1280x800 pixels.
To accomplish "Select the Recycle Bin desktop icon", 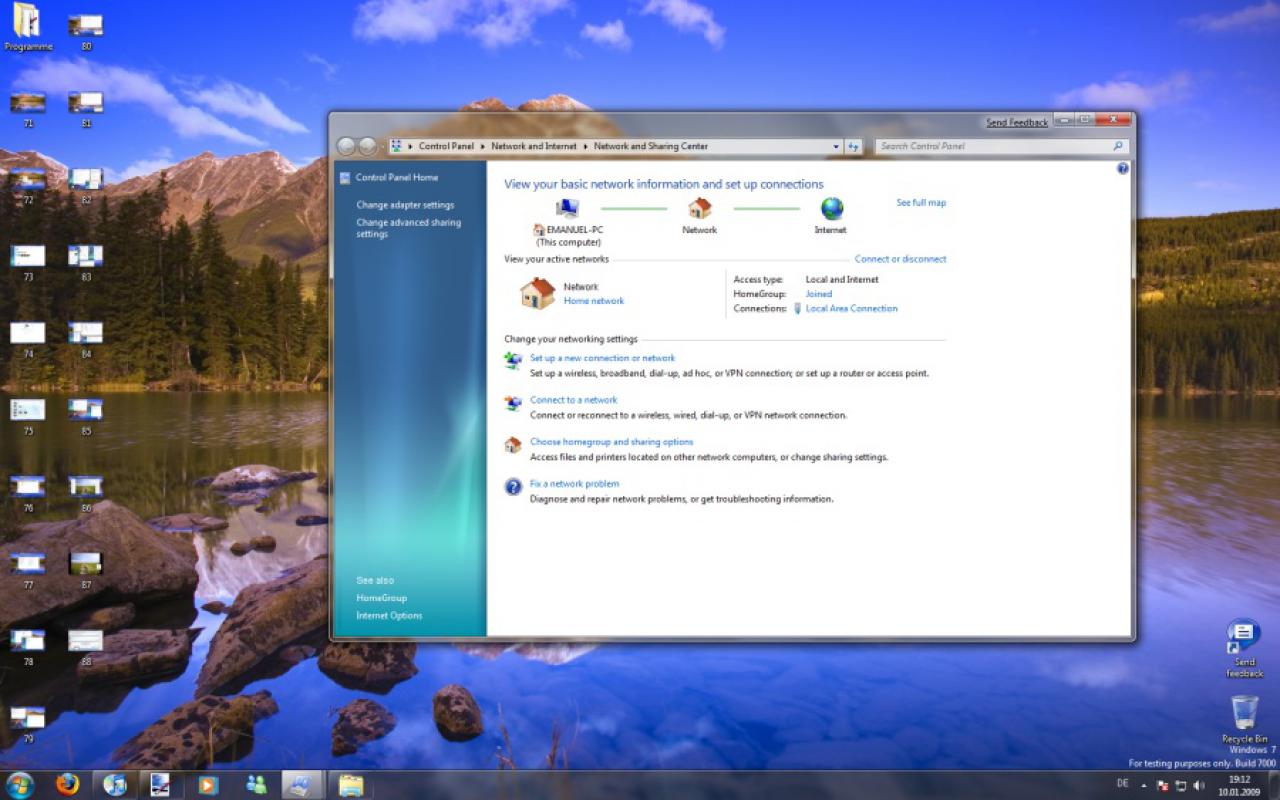I will (1245, 719).
